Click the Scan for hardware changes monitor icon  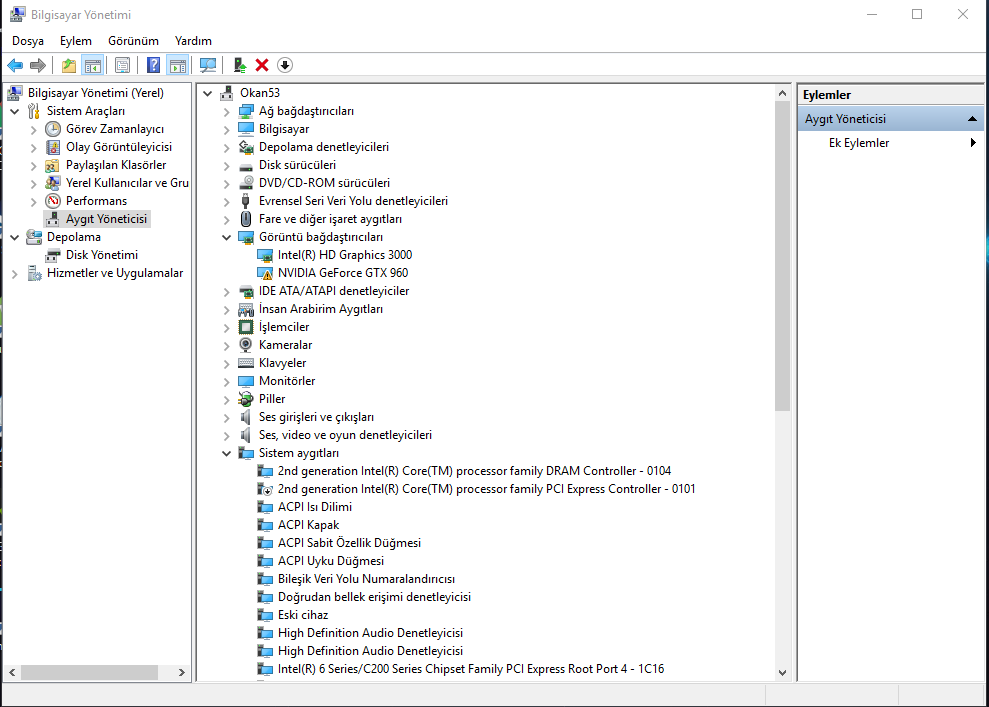(208, 65)
